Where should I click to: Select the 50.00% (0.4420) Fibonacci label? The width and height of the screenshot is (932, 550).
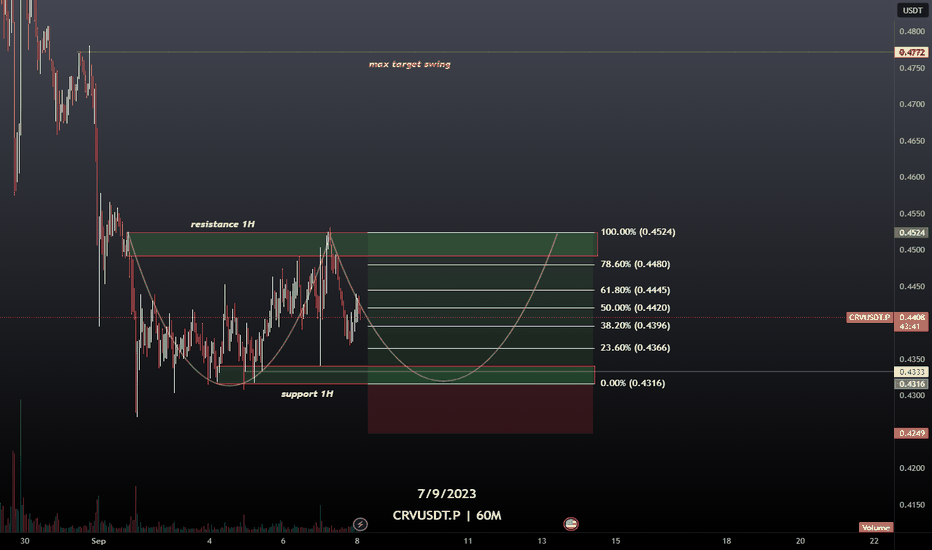tap(635, 308)
